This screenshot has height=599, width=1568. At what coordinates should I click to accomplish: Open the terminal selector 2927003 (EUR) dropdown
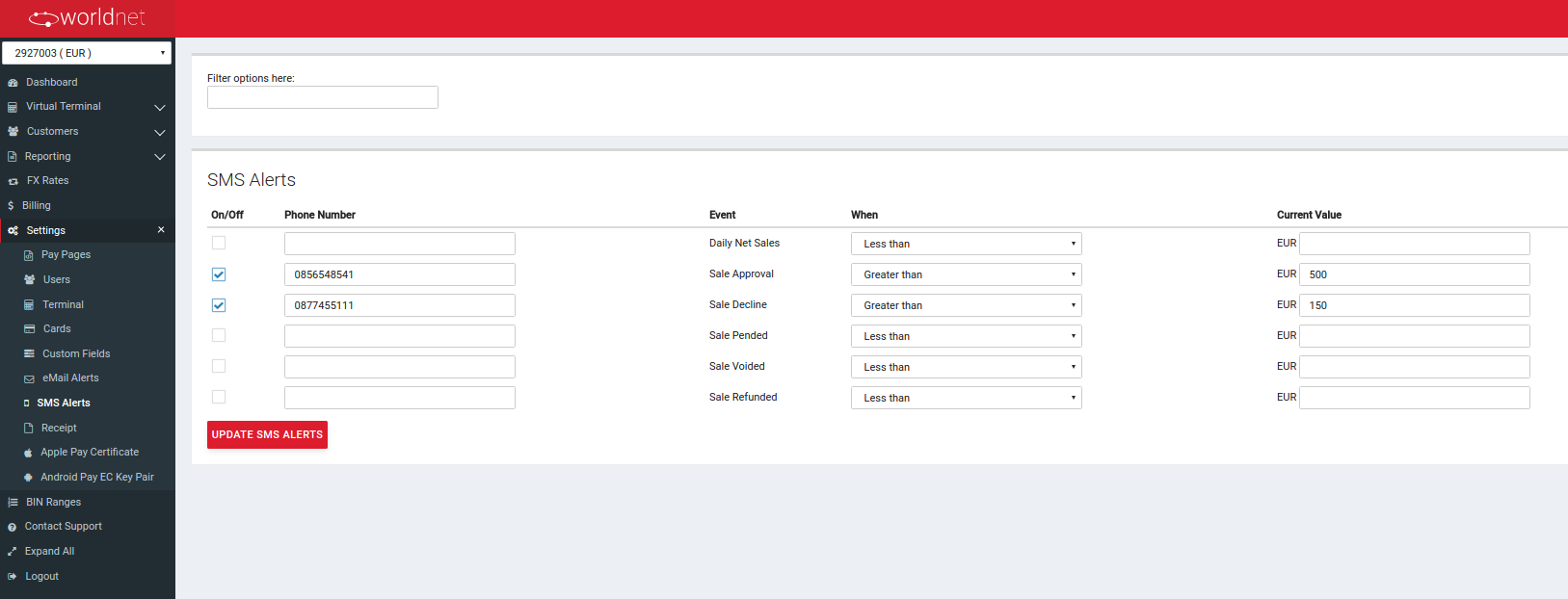tap(87, 53)
